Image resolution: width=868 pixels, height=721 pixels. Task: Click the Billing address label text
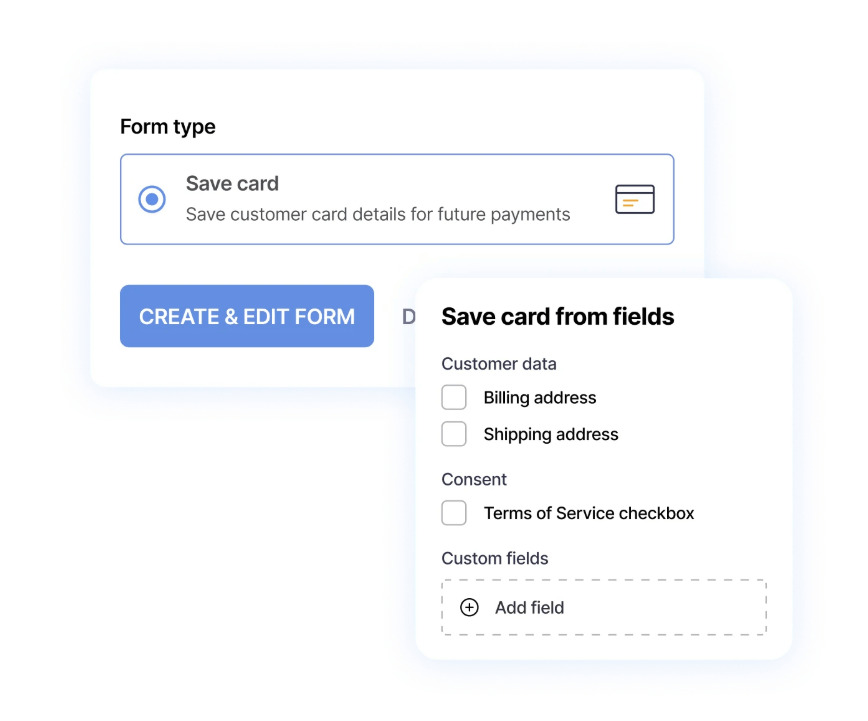click(540, 397)
